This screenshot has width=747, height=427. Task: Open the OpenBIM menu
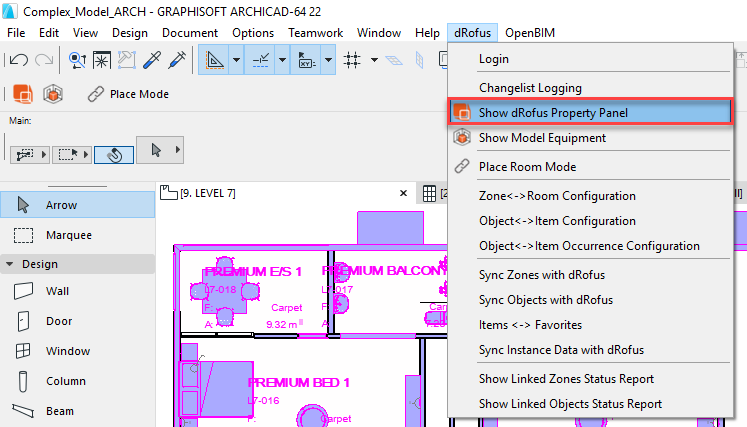530,33
